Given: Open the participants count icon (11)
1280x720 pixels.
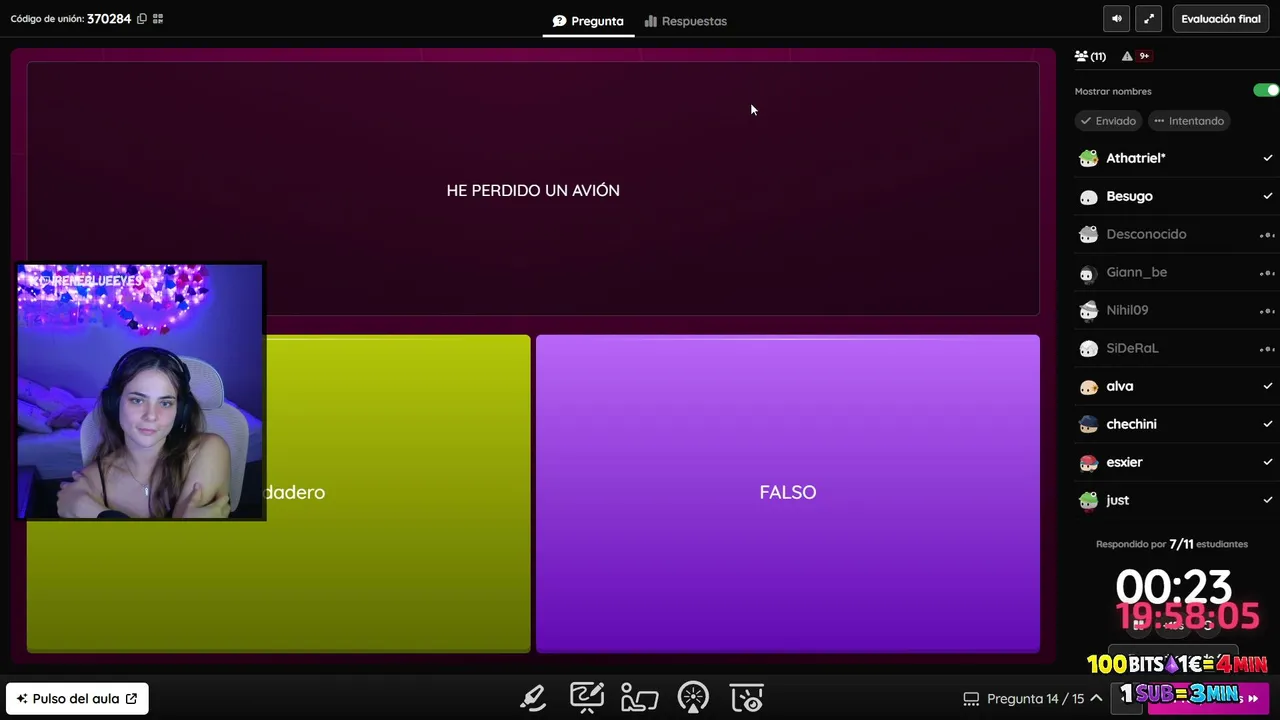Looking at the screenshot, I should (x=1090, y=57).
